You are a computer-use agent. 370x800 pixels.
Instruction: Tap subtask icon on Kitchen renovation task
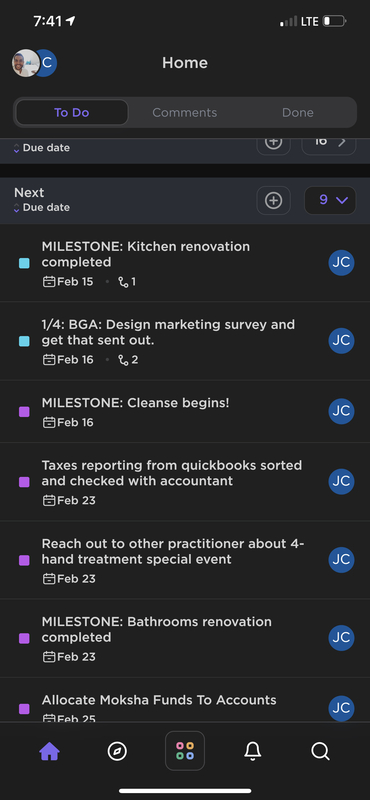point(123,282)
